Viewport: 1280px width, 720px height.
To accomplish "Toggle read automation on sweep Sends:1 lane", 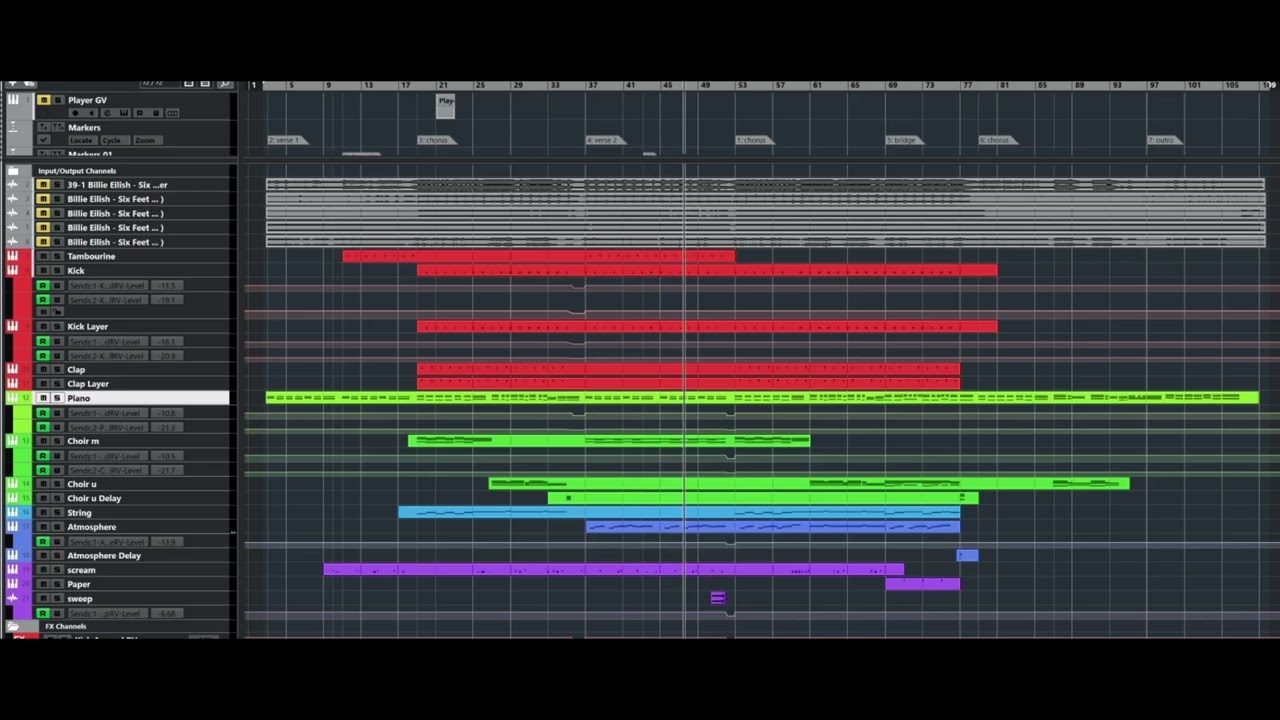I will coord(43,613).
